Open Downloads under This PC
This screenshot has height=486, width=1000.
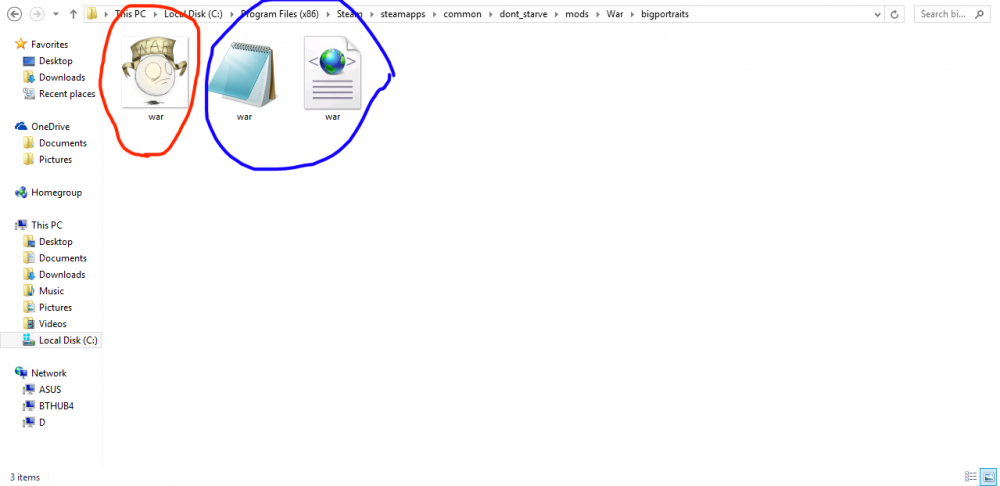point(62,274)
